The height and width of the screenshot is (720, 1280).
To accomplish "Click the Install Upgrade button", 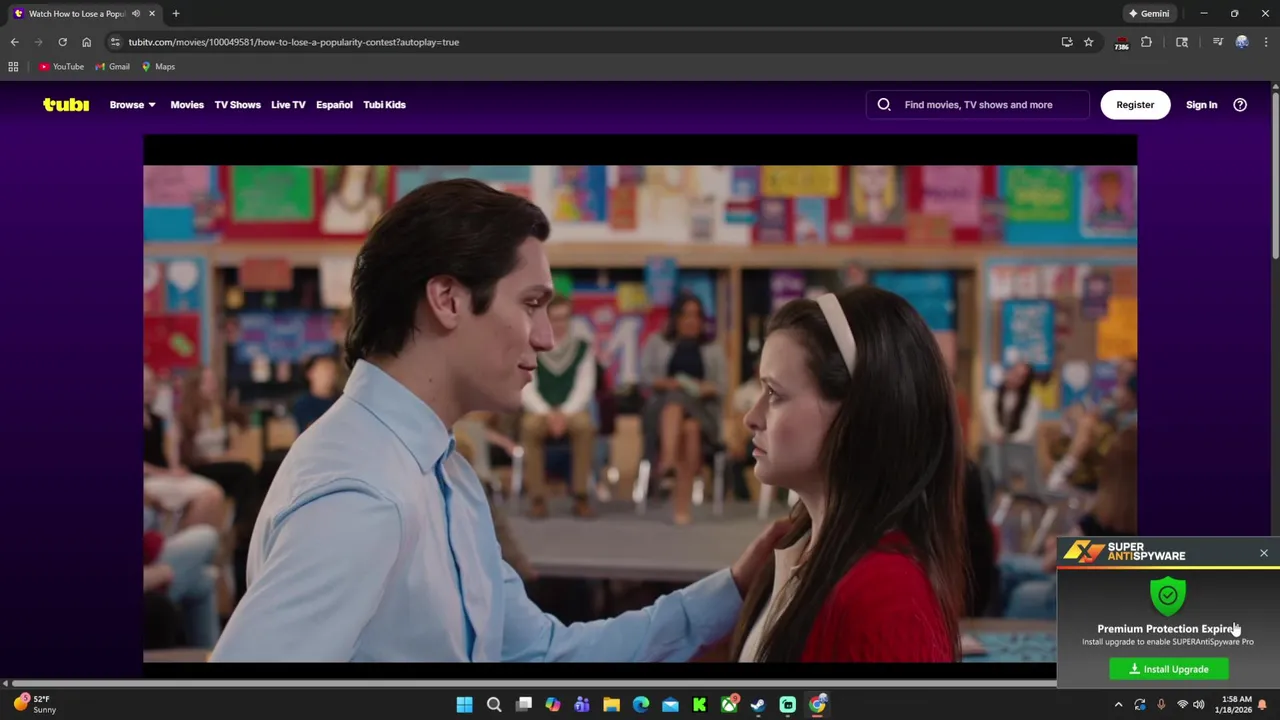I will [x=1168, y=669].
